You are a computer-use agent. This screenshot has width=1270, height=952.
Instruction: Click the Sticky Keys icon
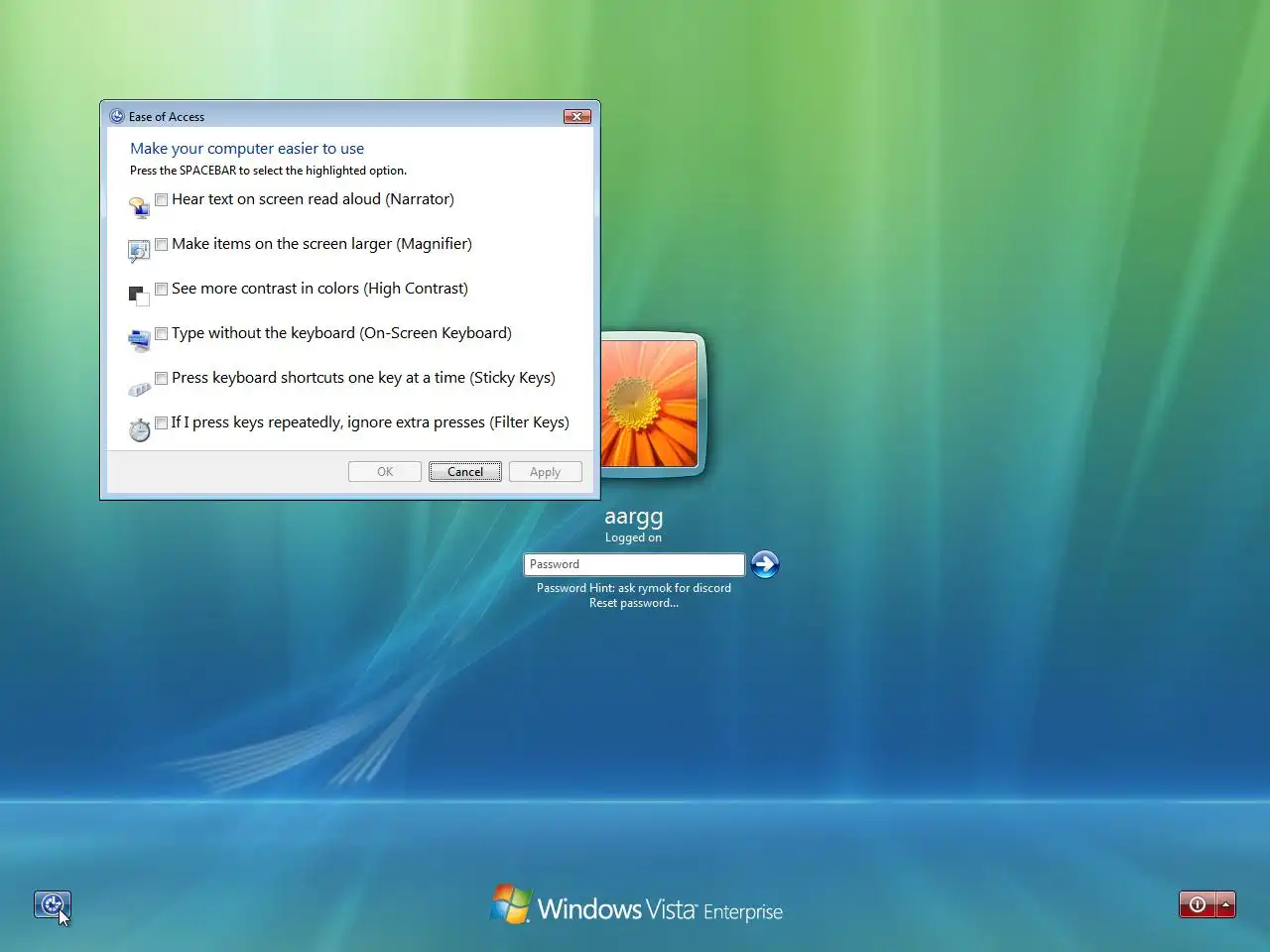point(139,389)
